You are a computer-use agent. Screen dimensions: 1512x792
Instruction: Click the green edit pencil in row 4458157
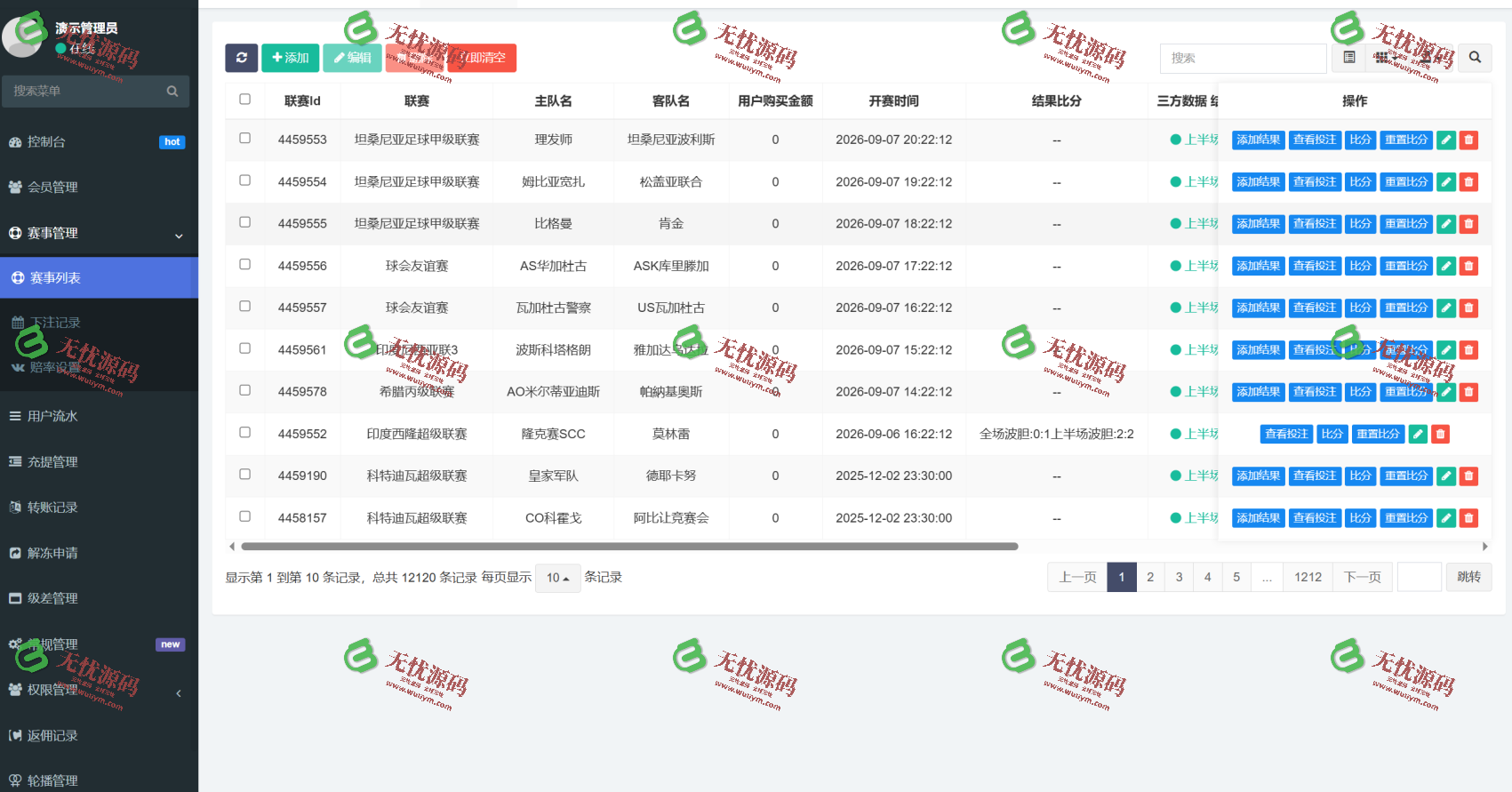[x=1446, y=518]
